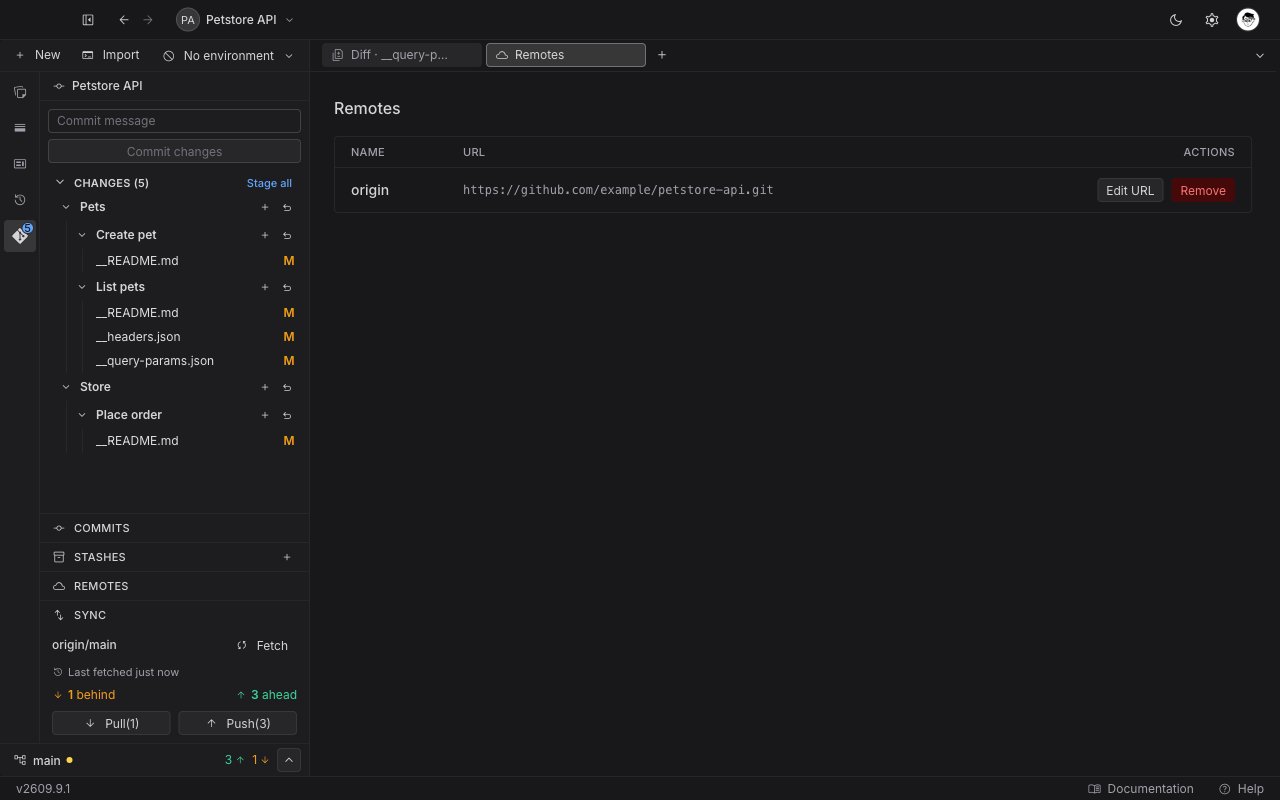This screenshot has height=800, width=1280.
Task: Add a stash with plus icon
Action: click(x=287, y=557)
